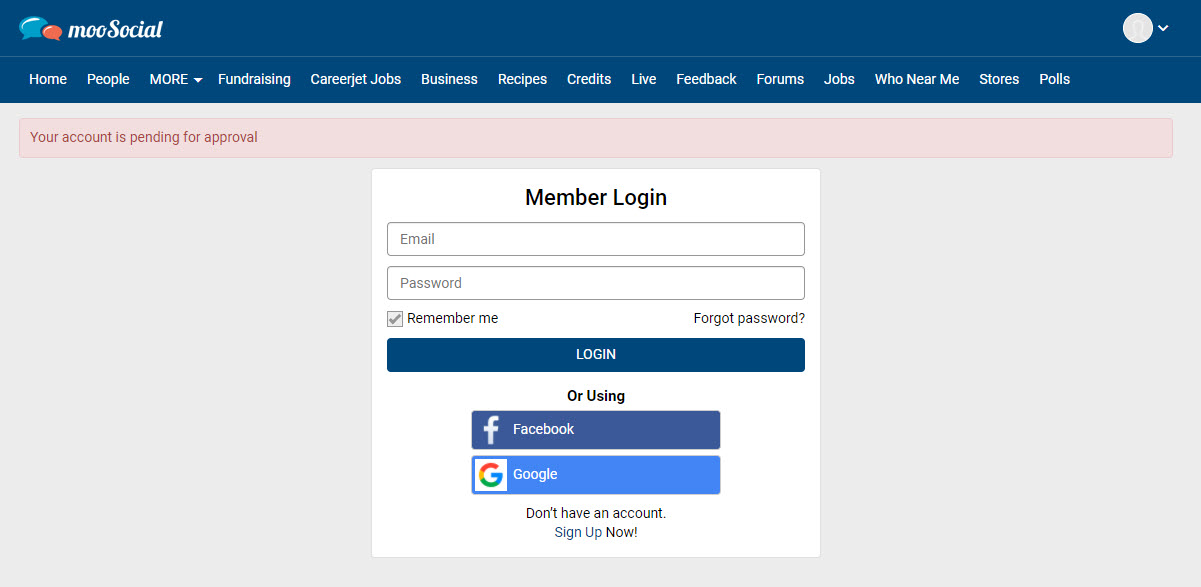Open the user avatar icon menu
This screenshot has height=587, width=1201.
(x=1138, y=28)
